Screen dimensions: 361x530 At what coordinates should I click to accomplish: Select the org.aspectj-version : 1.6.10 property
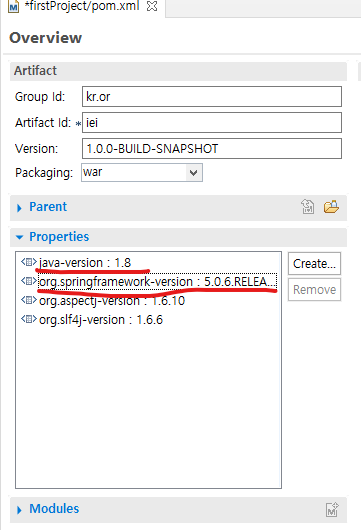(x=112, y=300)
